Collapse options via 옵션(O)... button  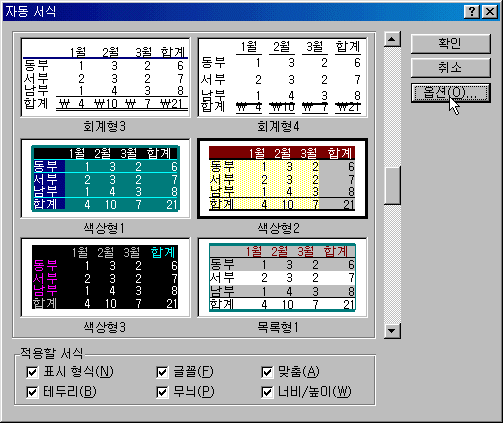450,93
